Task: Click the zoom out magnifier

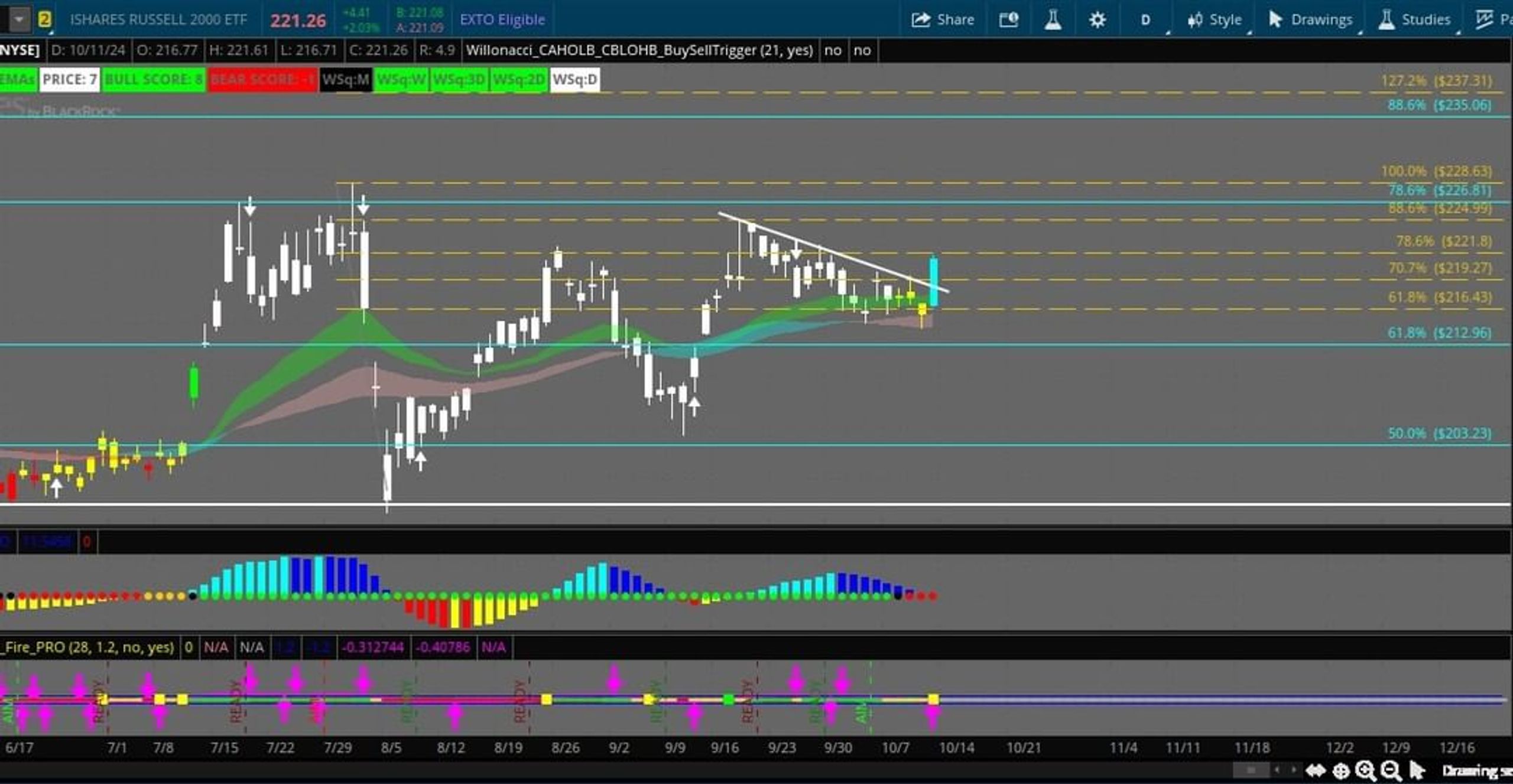Action: (x=1391, y=770)
